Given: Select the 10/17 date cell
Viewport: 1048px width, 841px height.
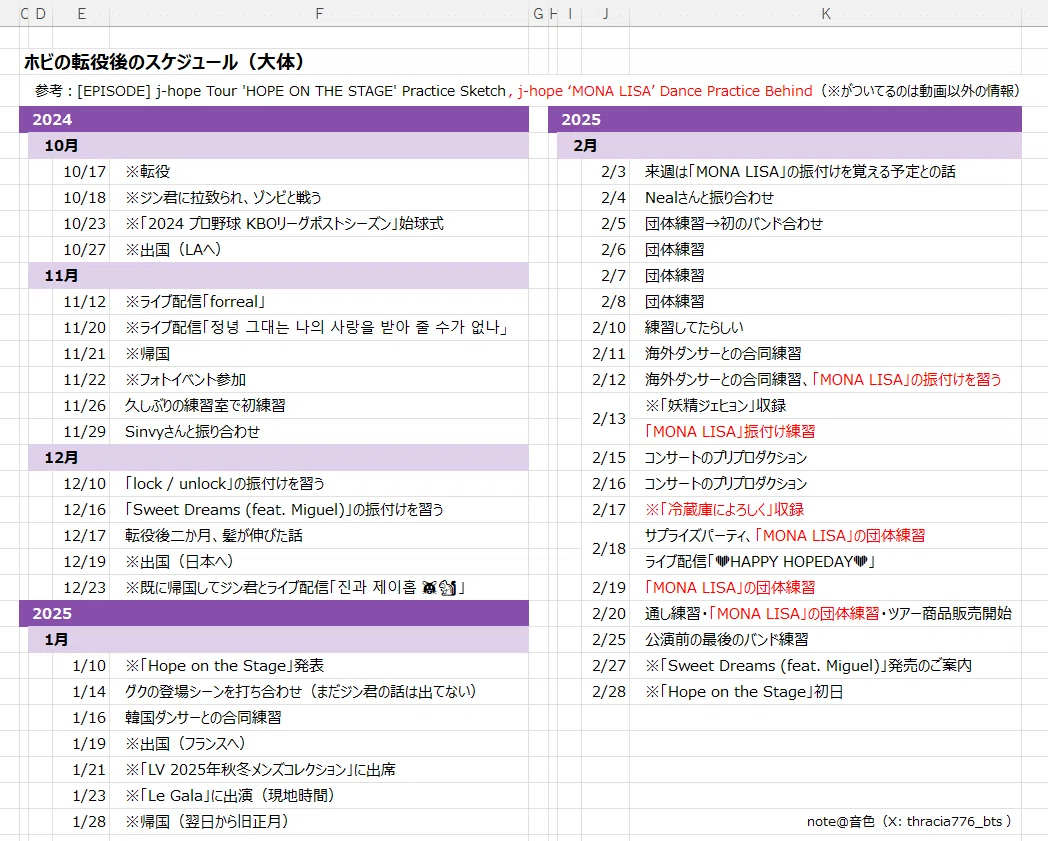Looking at the screenshot, I should (82, 172).
